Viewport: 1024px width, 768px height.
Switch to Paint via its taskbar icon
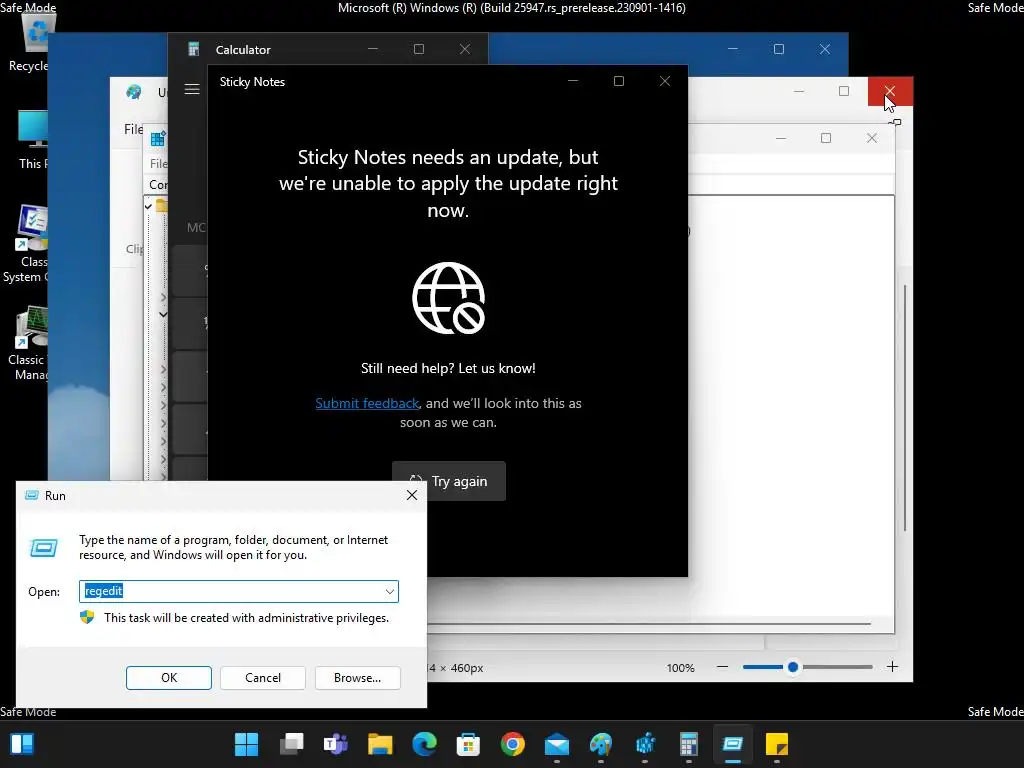click(x=601, y=744)
